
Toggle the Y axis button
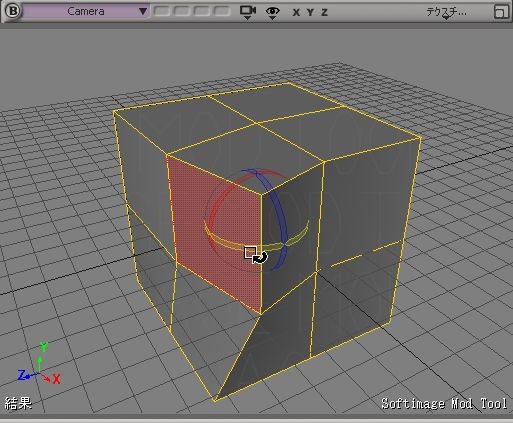[310, 13]
